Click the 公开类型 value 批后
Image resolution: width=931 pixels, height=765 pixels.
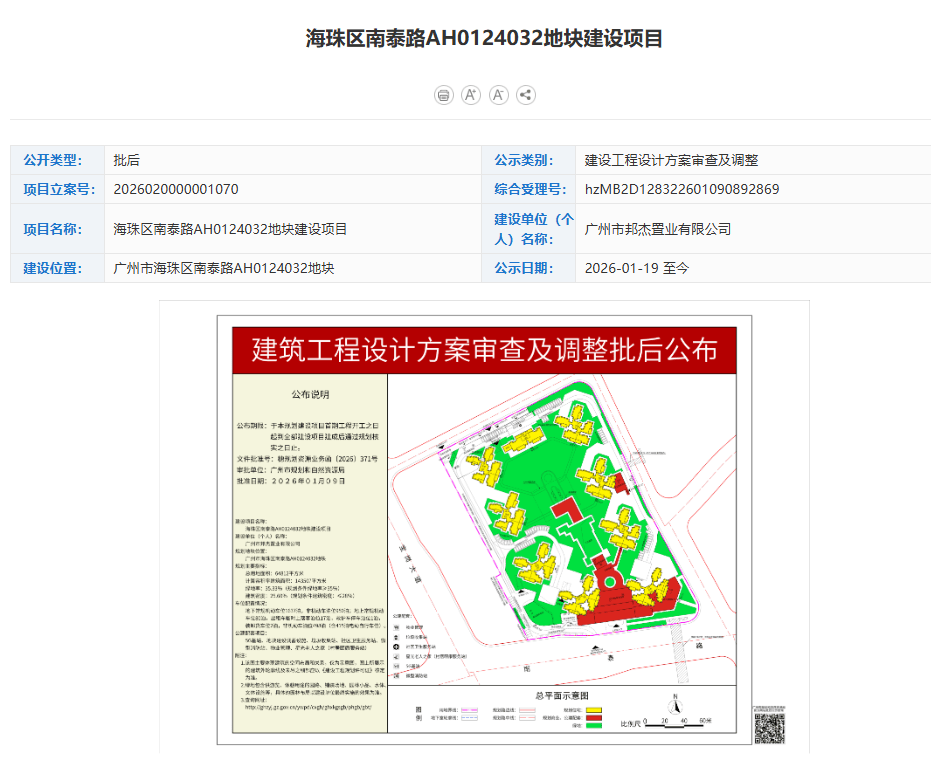[127, 160]
